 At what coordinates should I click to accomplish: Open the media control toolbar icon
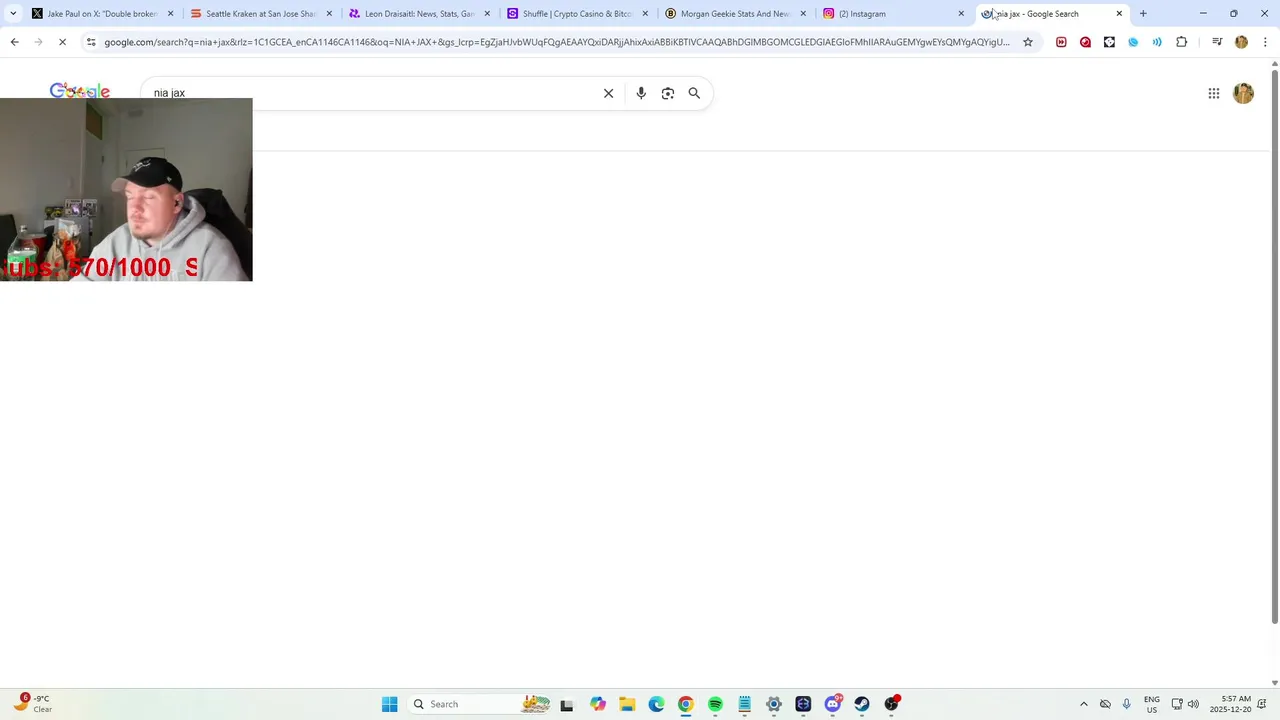tap(1217, 42)
